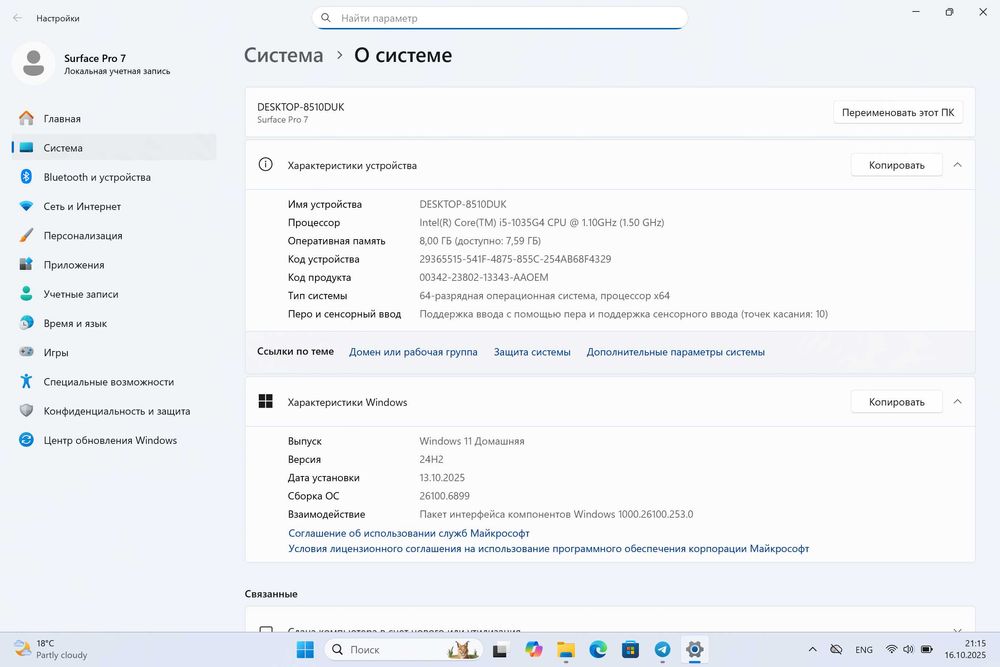The image size is (1000, 667).
Task: Select Система in the sidebar
Action: [x=114, y=148]
